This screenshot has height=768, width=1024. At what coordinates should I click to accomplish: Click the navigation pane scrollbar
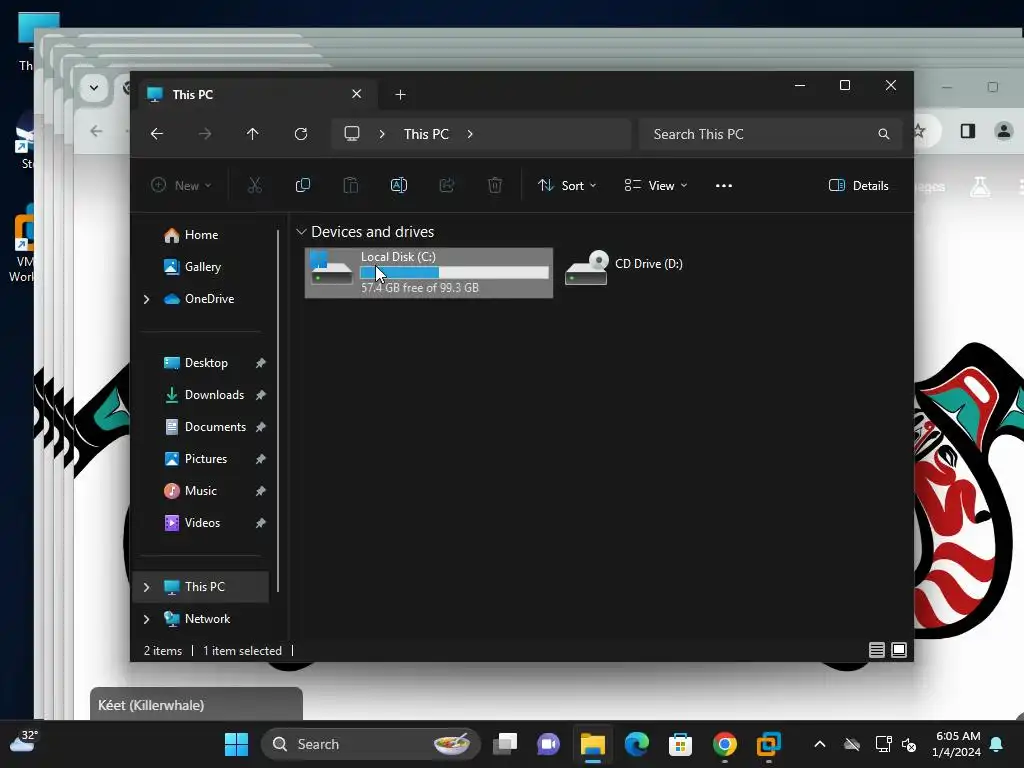point(278,410)
